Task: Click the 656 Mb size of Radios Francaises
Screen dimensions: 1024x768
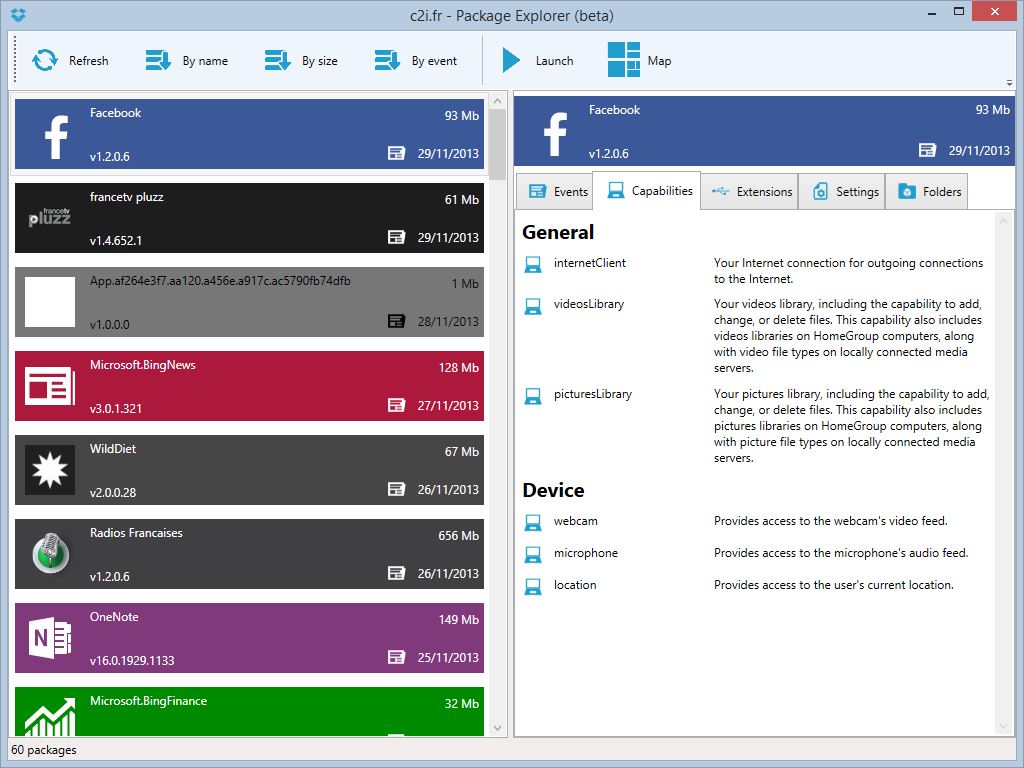Action: 458,536
